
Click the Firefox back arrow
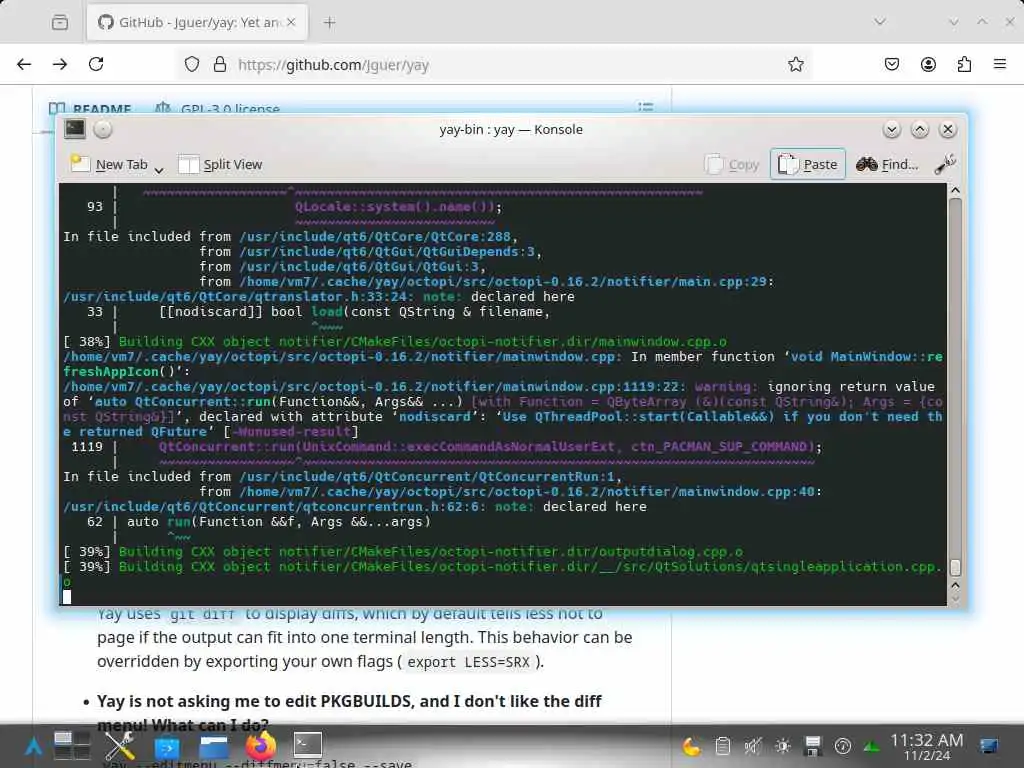[x=24, y=64]
